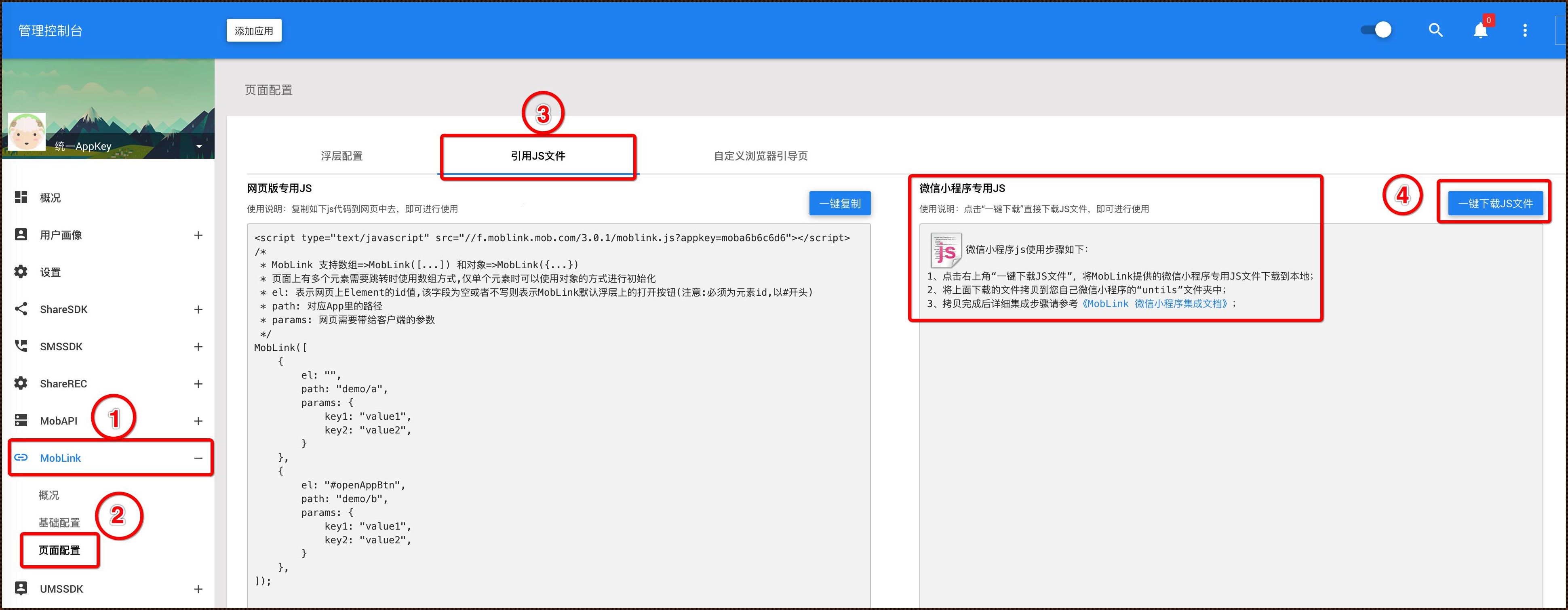The height and width of the screenshot is (610, 1568).
Task: Expand ShareSDK with its plus sign
Action: click(x=198, y=309)
